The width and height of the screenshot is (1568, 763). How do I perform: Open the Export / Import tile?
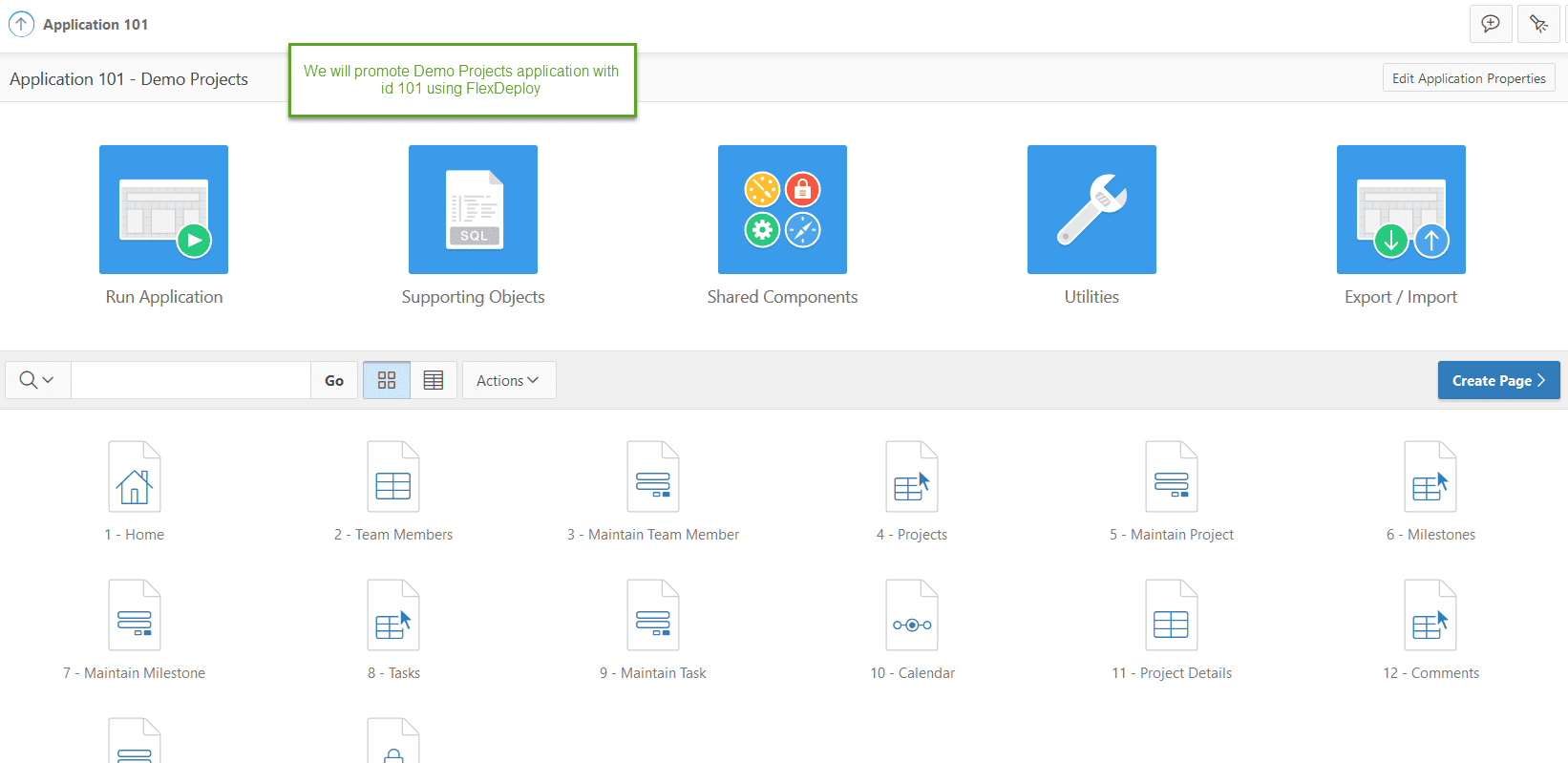[1401, 209]
